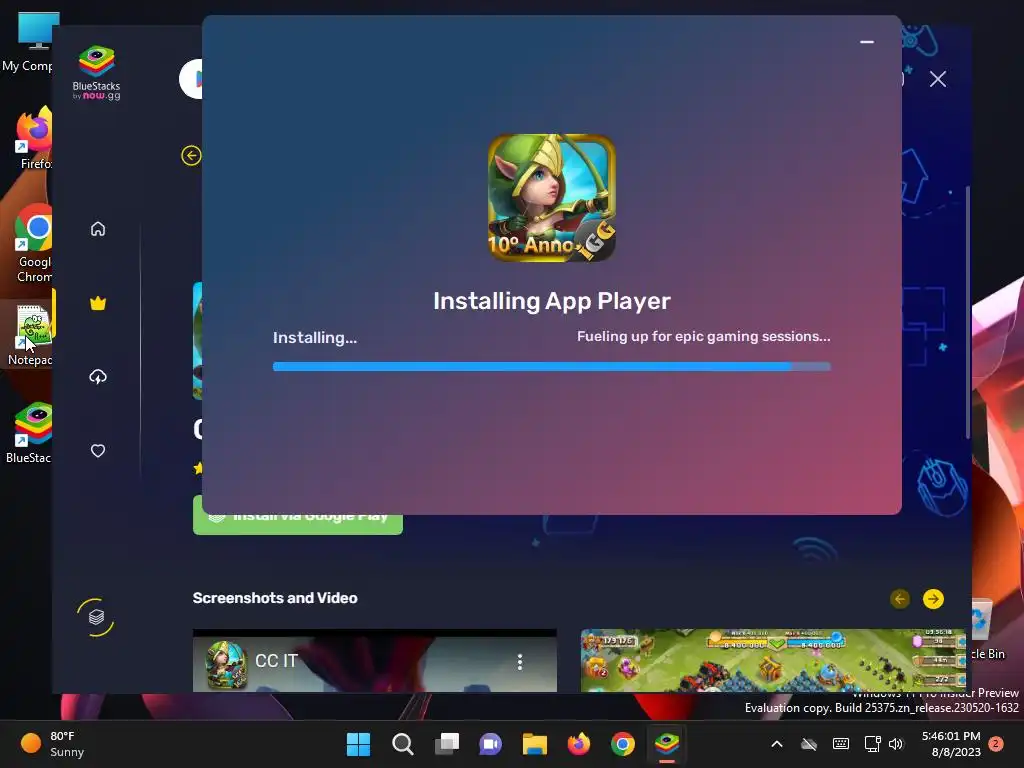1024x768 pixels.
Task: Open the weather widget showing 80°F Sunny
Action: 52,744
